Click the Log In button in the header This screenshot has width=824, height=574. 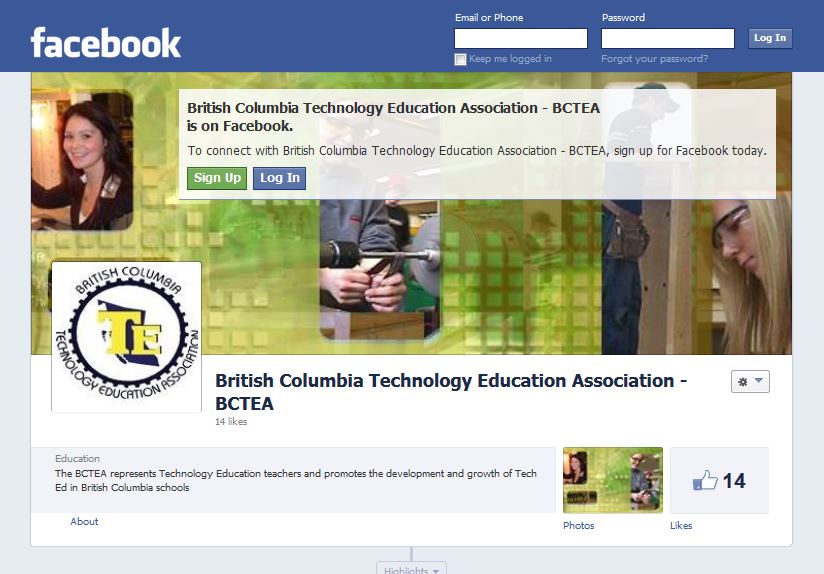(x=770, y=38)
